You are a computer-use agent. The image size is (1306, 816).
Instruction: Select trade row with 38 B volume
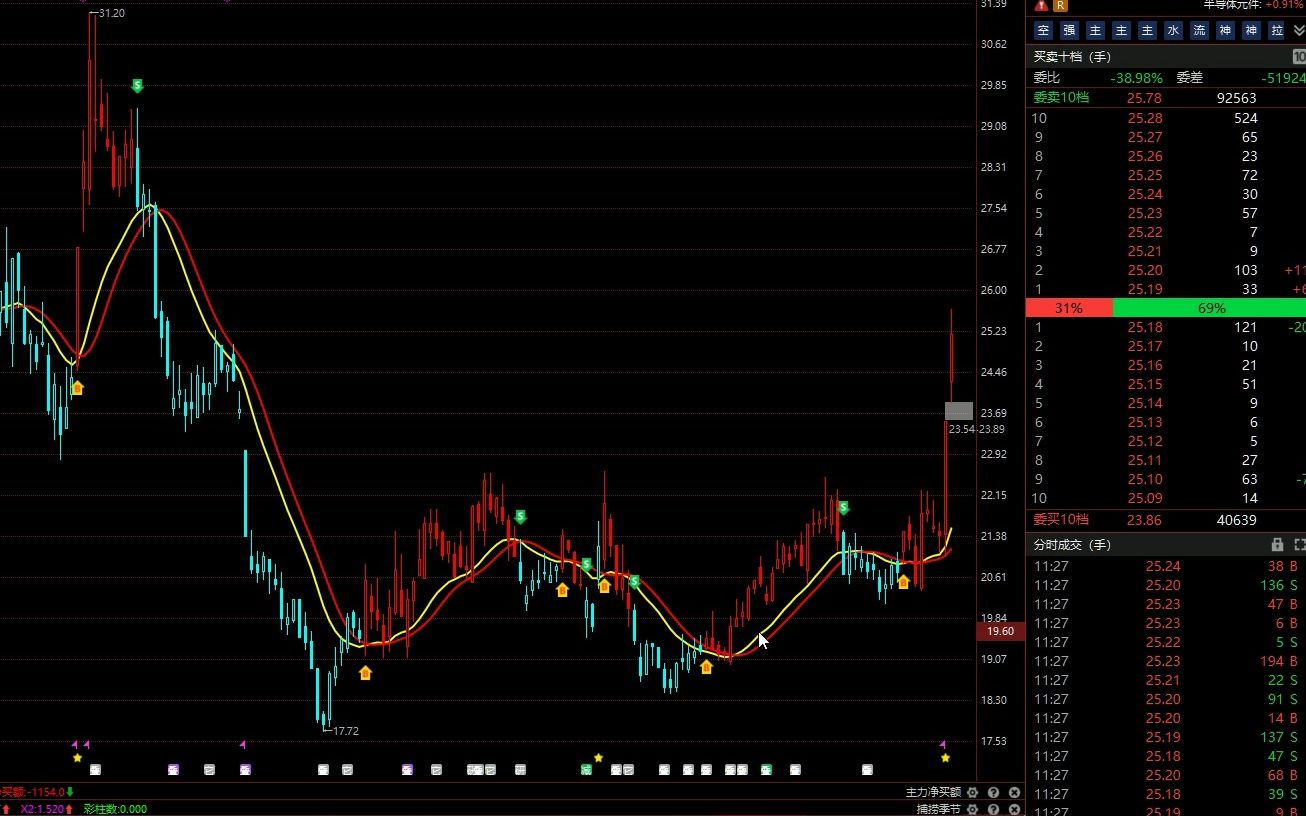tap(1166, 566)
